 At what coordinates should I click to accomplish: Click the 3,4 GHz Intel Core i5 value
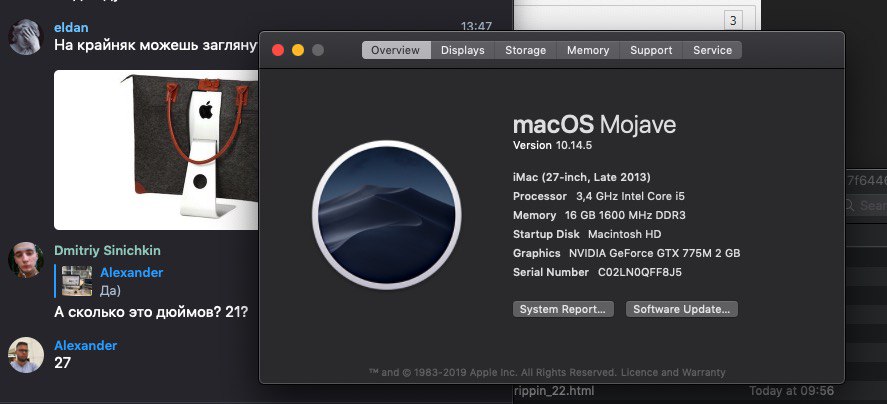pyautogui.click(x=630, y=196)
